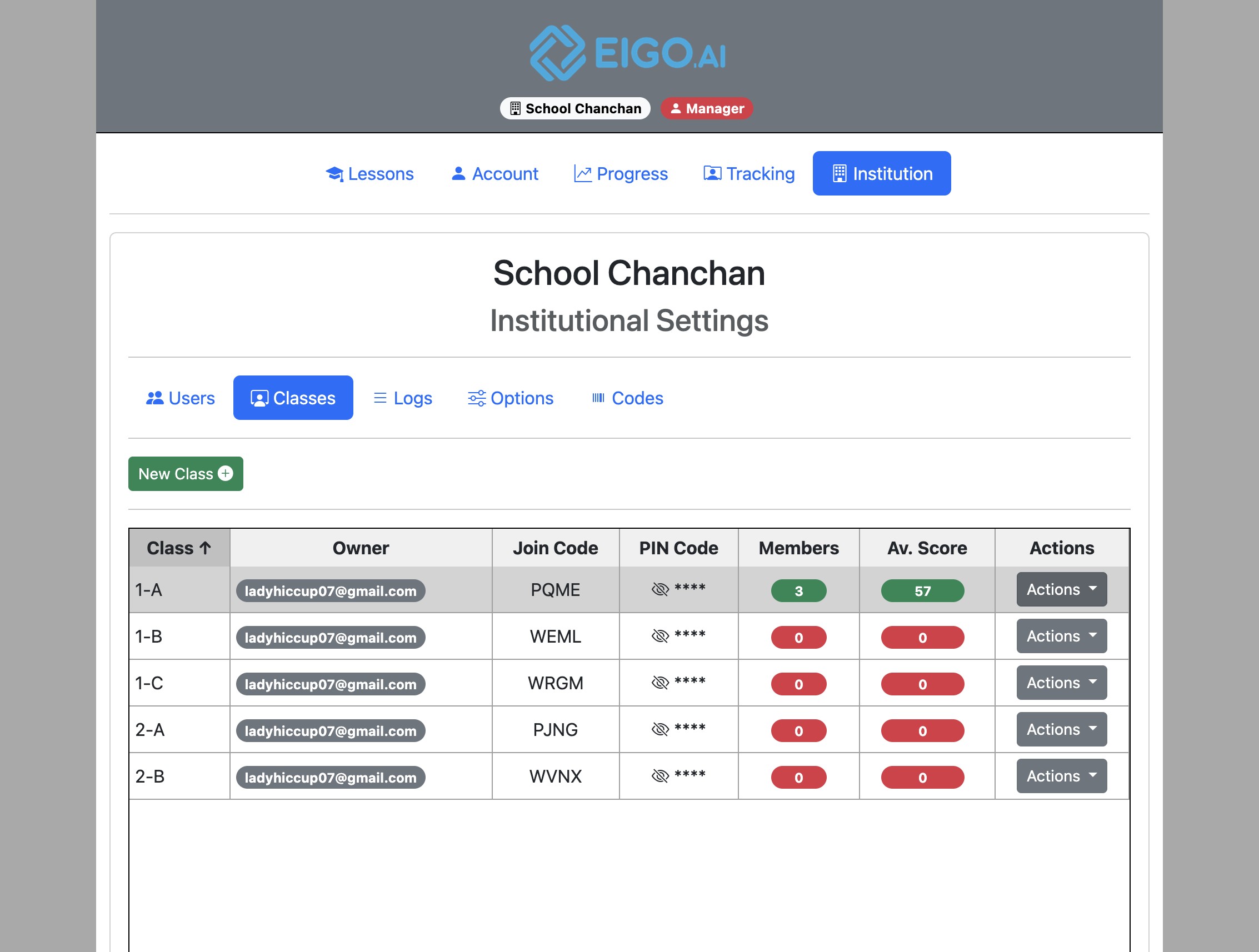Click the Institution building icon
The image size is (1259, 952).
coord(839,173)
